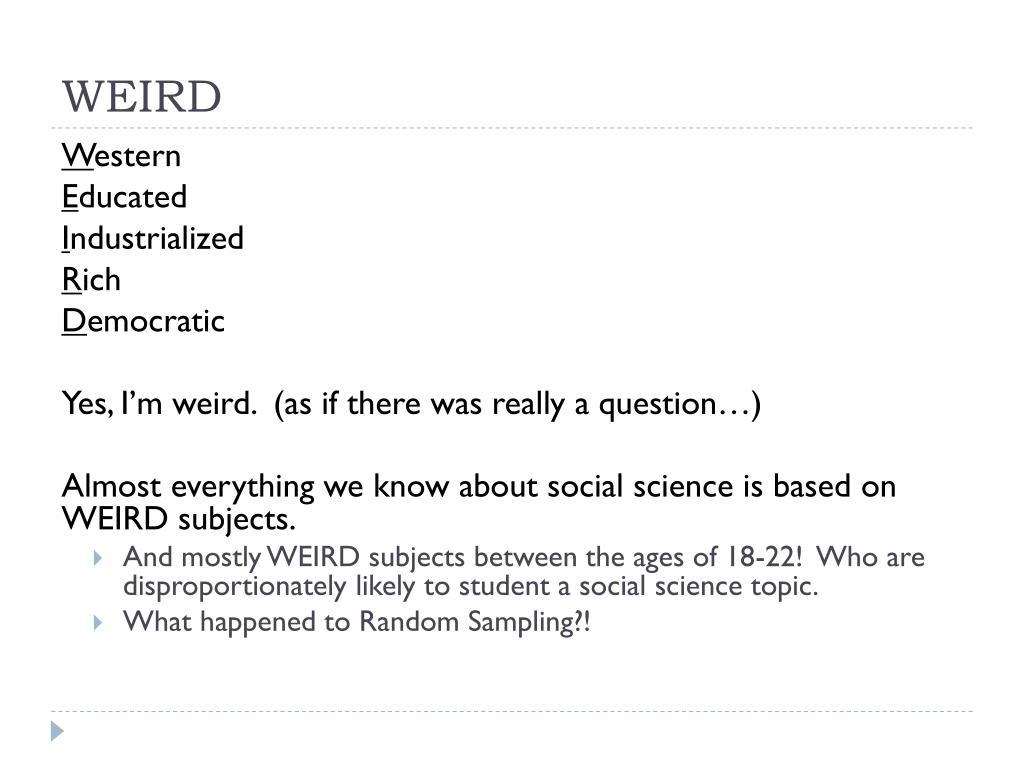Click the bullet arrow before 'What happened'
Image resolution: width=1024 pixels, height=768 pixels.
(98, 622)
